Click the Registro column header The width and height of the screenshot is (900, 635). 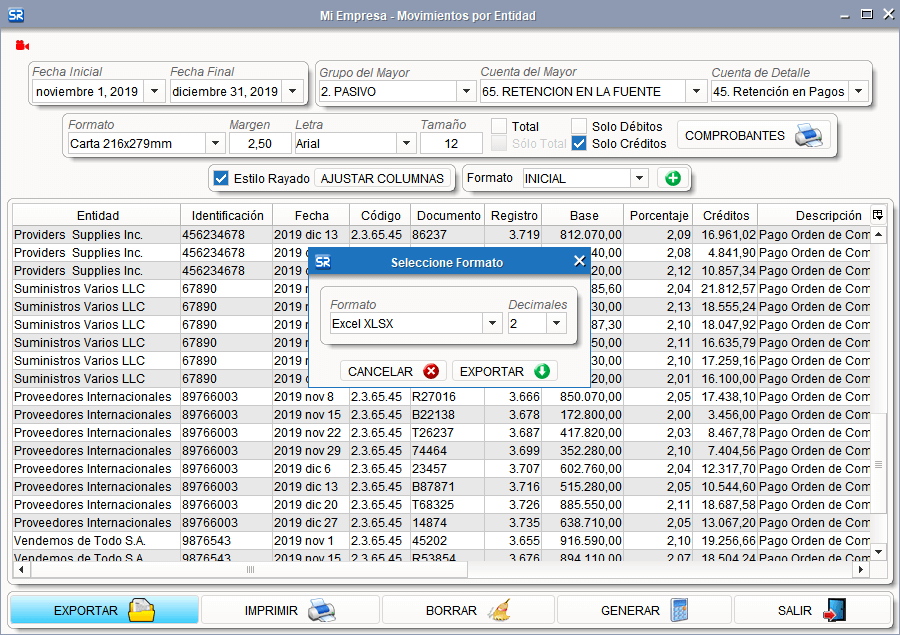tap(514, 215)
